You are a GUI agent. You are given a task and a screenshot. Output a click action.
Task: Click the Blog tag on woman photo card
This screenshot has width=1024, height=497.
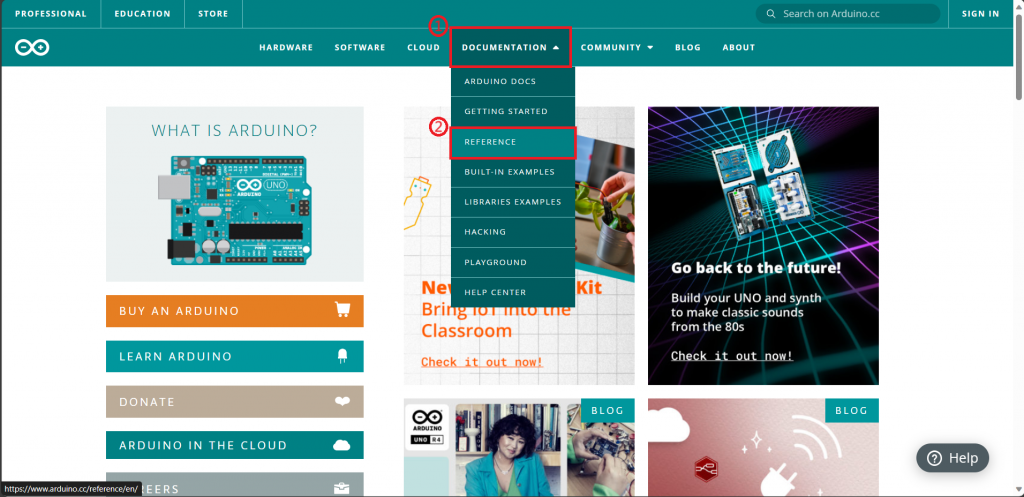pos(607,411)
